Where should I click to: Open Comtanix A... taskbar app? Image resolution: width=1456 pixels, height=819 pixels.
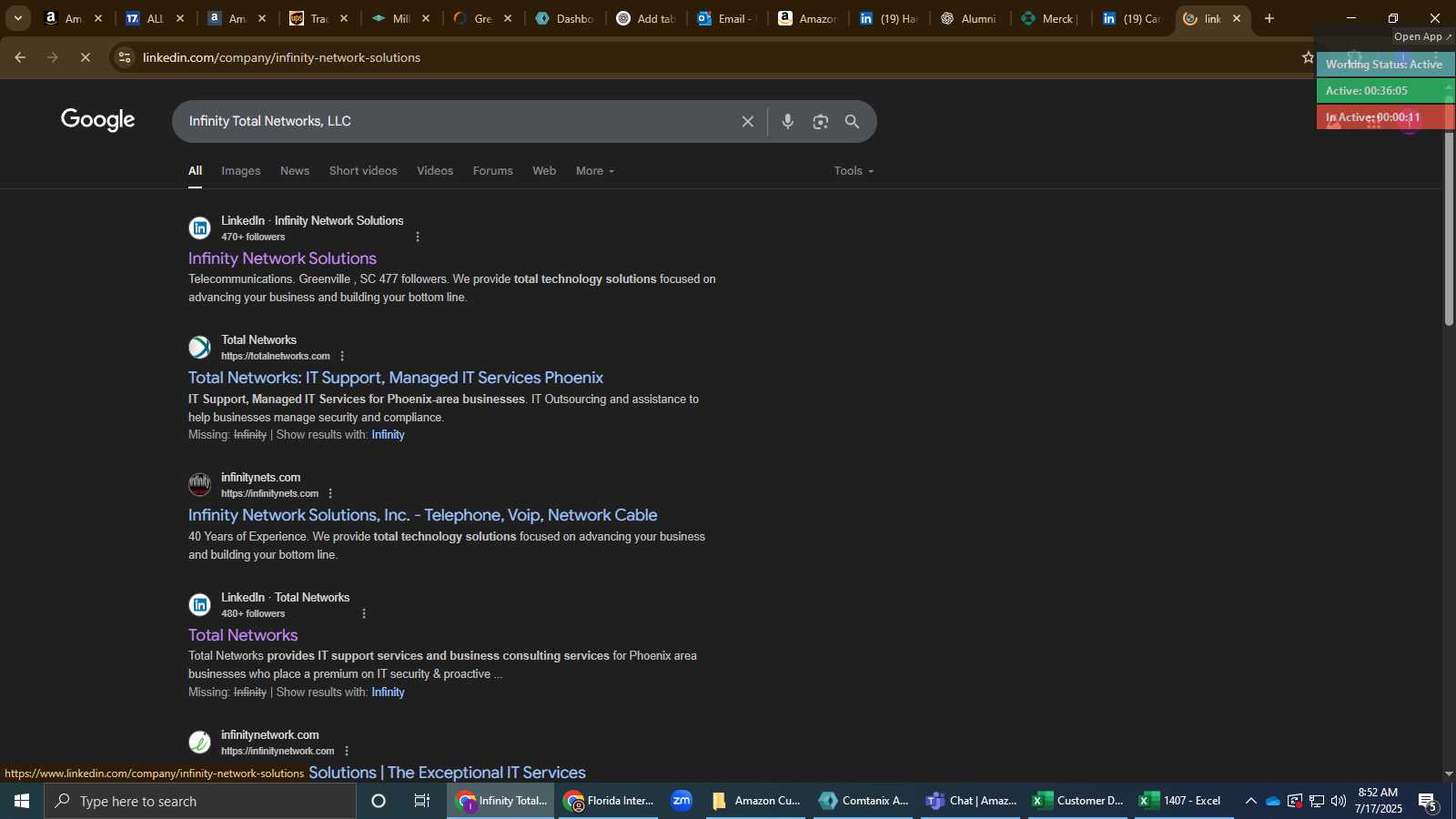pyautogui.click(x=864, y=801)
